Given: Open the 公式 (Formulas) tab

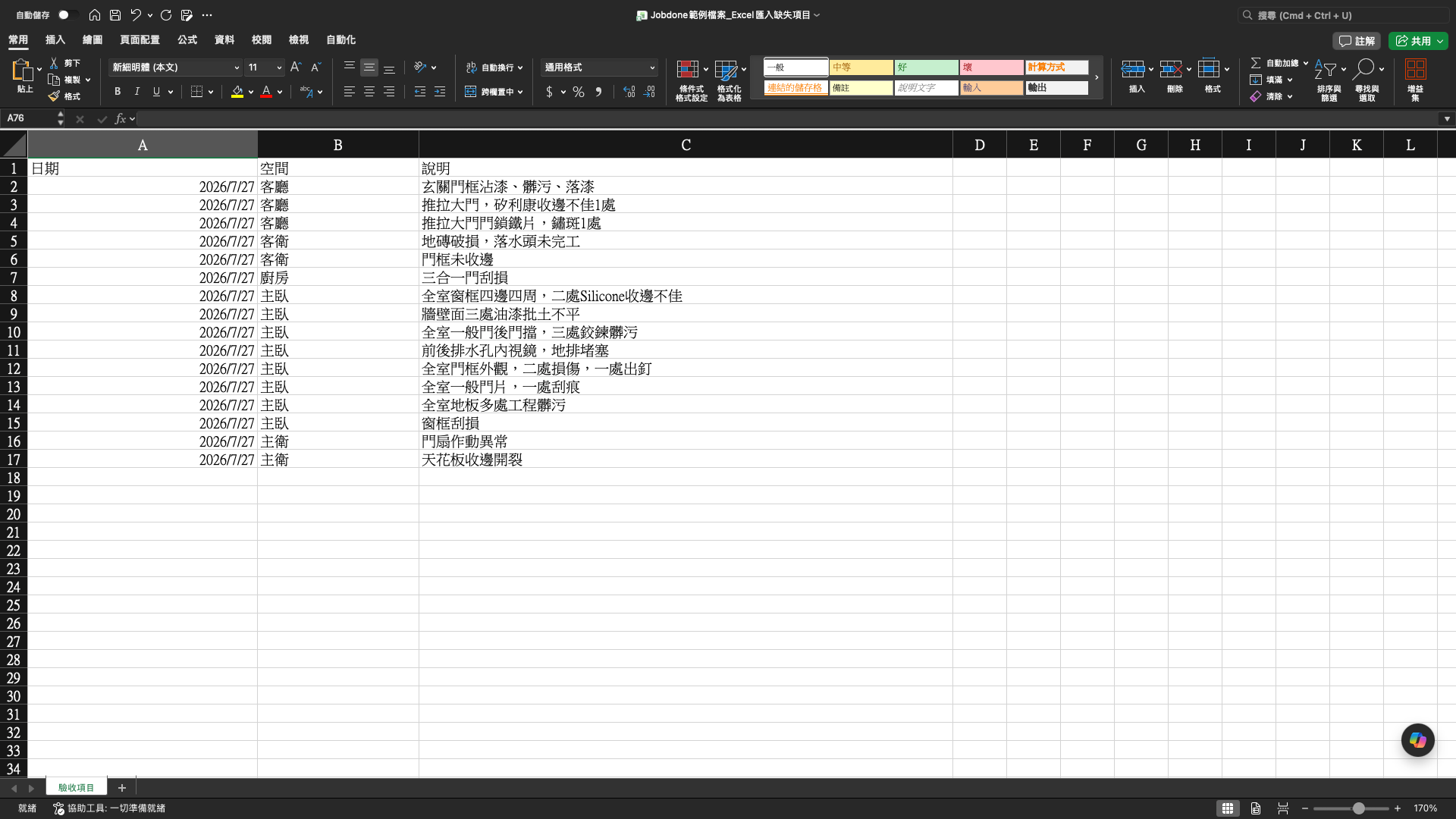Looking at the screenshot, I should point(187,40).
